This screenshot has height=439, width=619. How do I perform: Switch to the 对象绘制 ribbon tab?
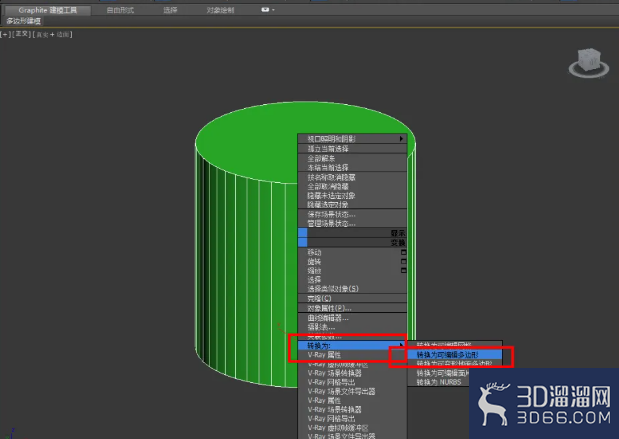[x=220, y=10]
